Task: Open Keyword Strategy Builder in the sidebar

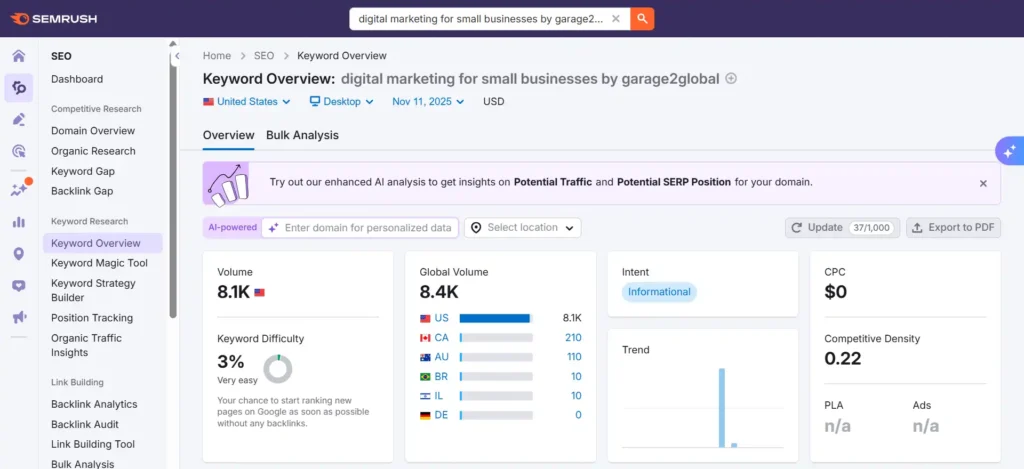Action: click(93, 290)
